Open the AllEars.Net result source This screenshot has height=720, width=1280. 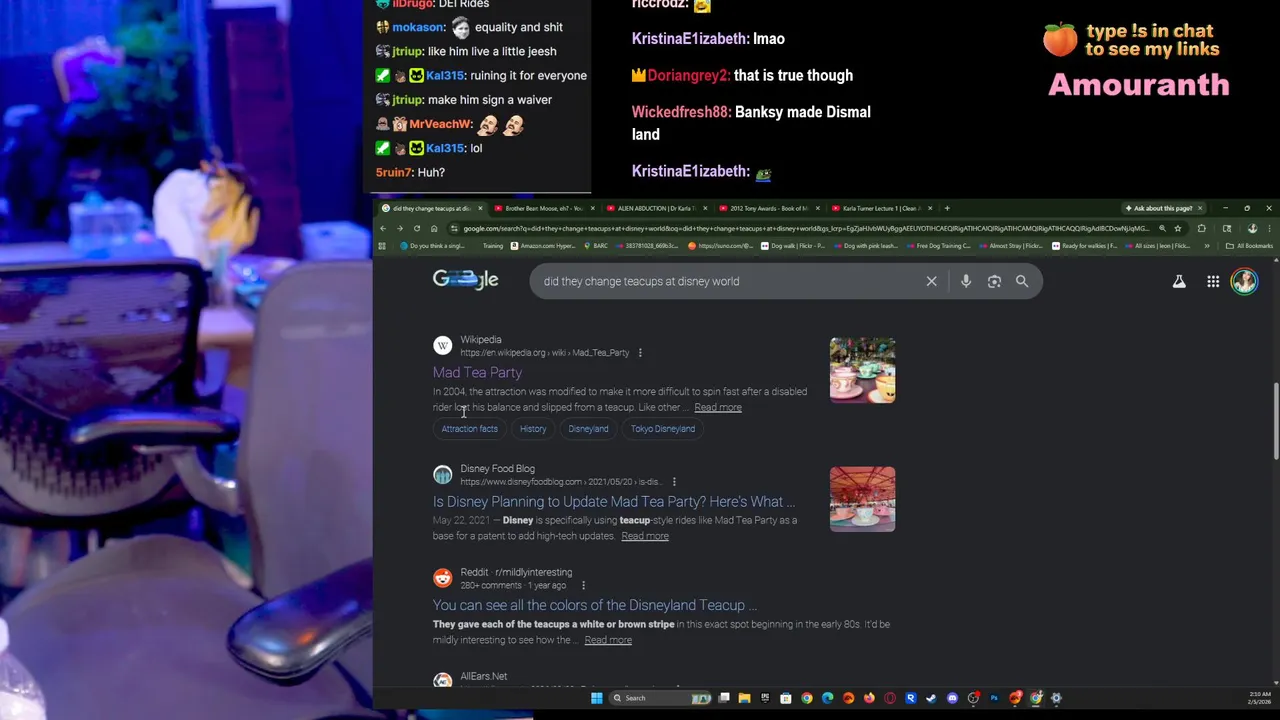483,677
